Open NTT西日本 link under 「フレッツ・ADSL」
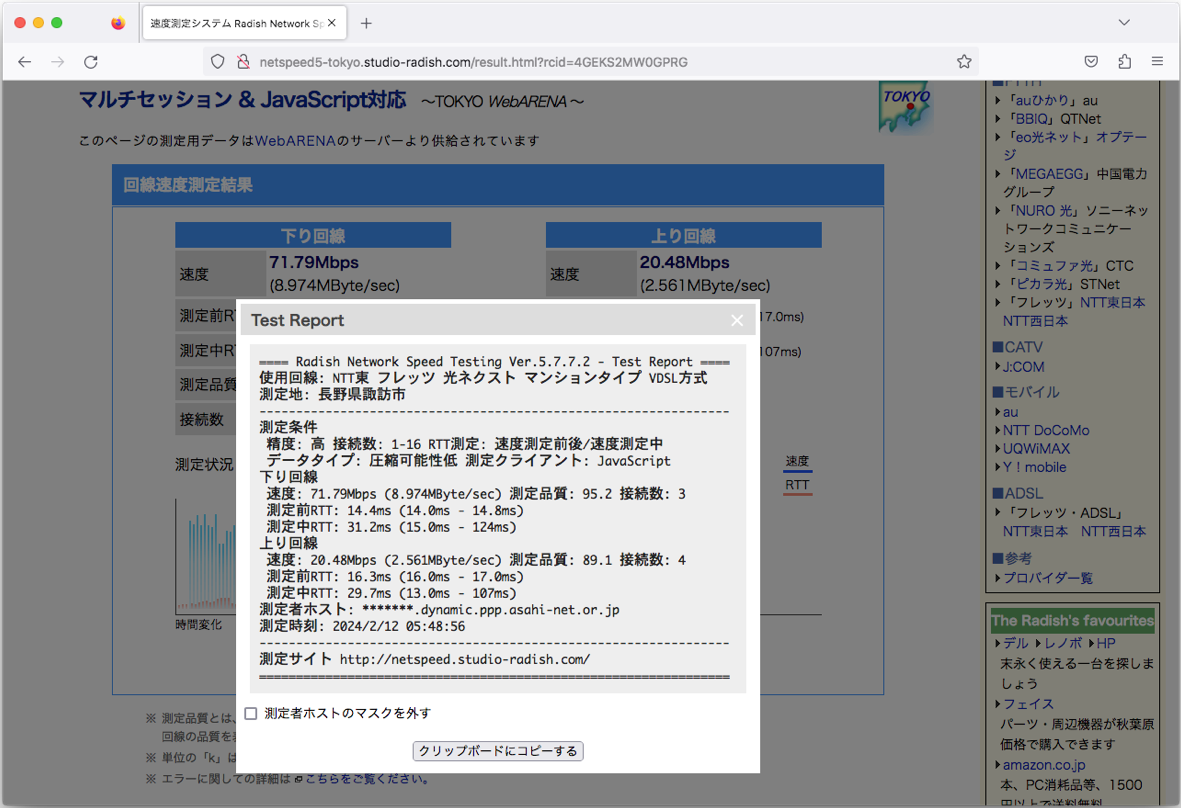This screenshot has width=1181, height=808. [x=1113, y=532]
